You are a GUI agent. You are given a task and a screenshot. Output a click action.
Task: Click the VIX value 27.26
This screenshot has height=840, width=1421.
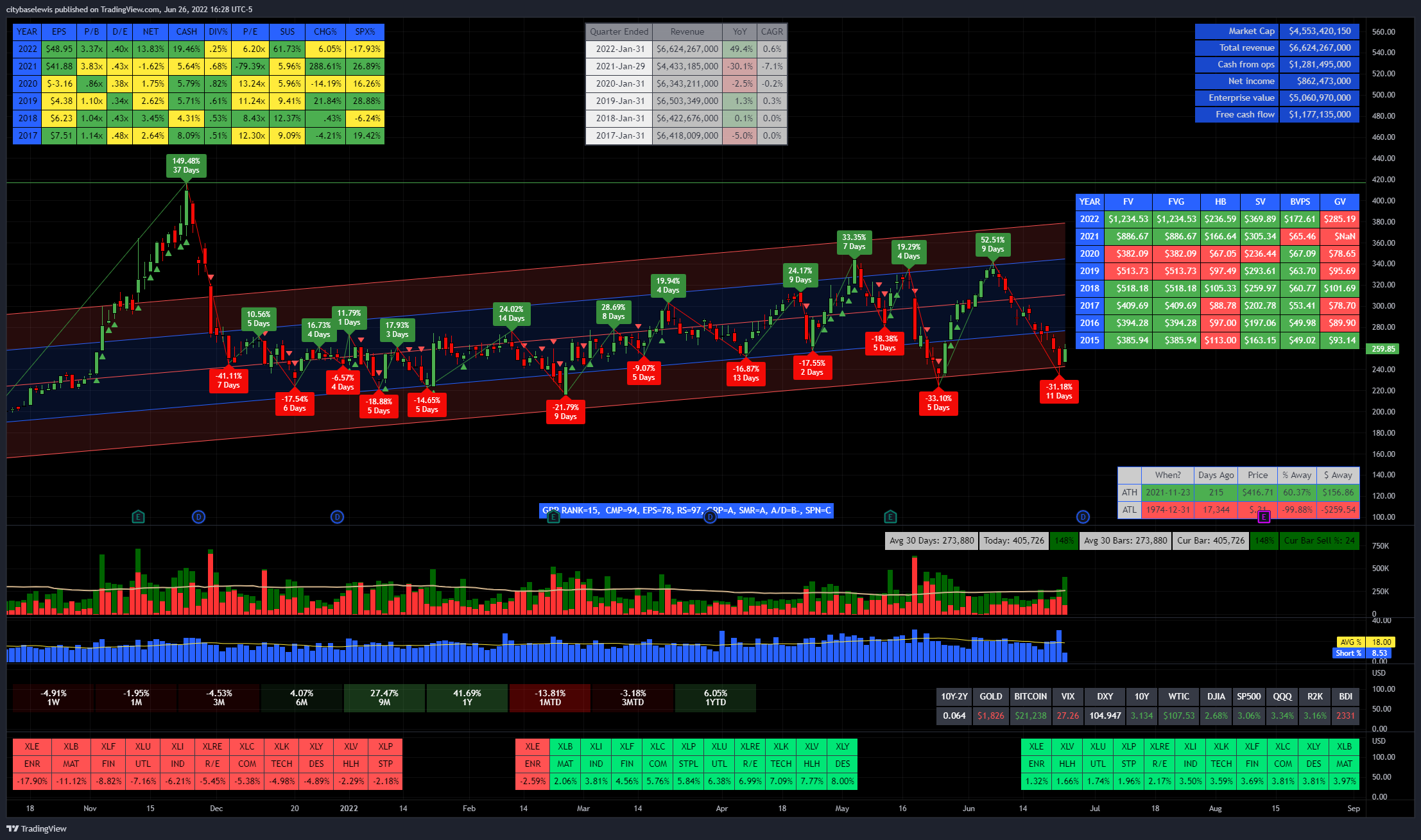click(1068, 716)
